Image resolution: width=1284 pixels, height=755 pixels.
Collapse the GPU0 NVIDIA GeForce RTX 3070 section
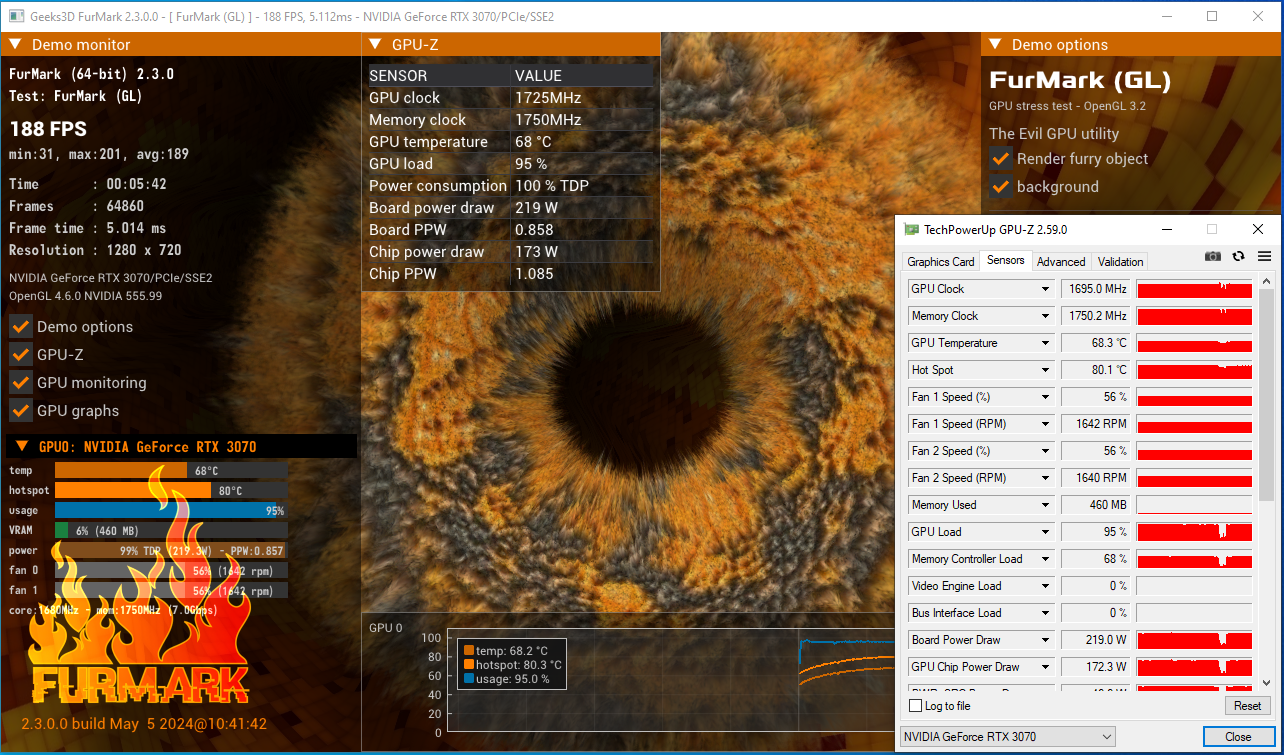tap(21, 447)
